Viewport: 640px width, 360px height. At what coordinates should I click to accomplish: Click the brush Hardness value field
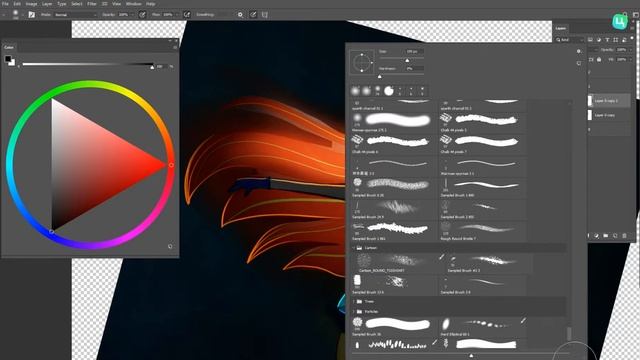coord(414,69)
